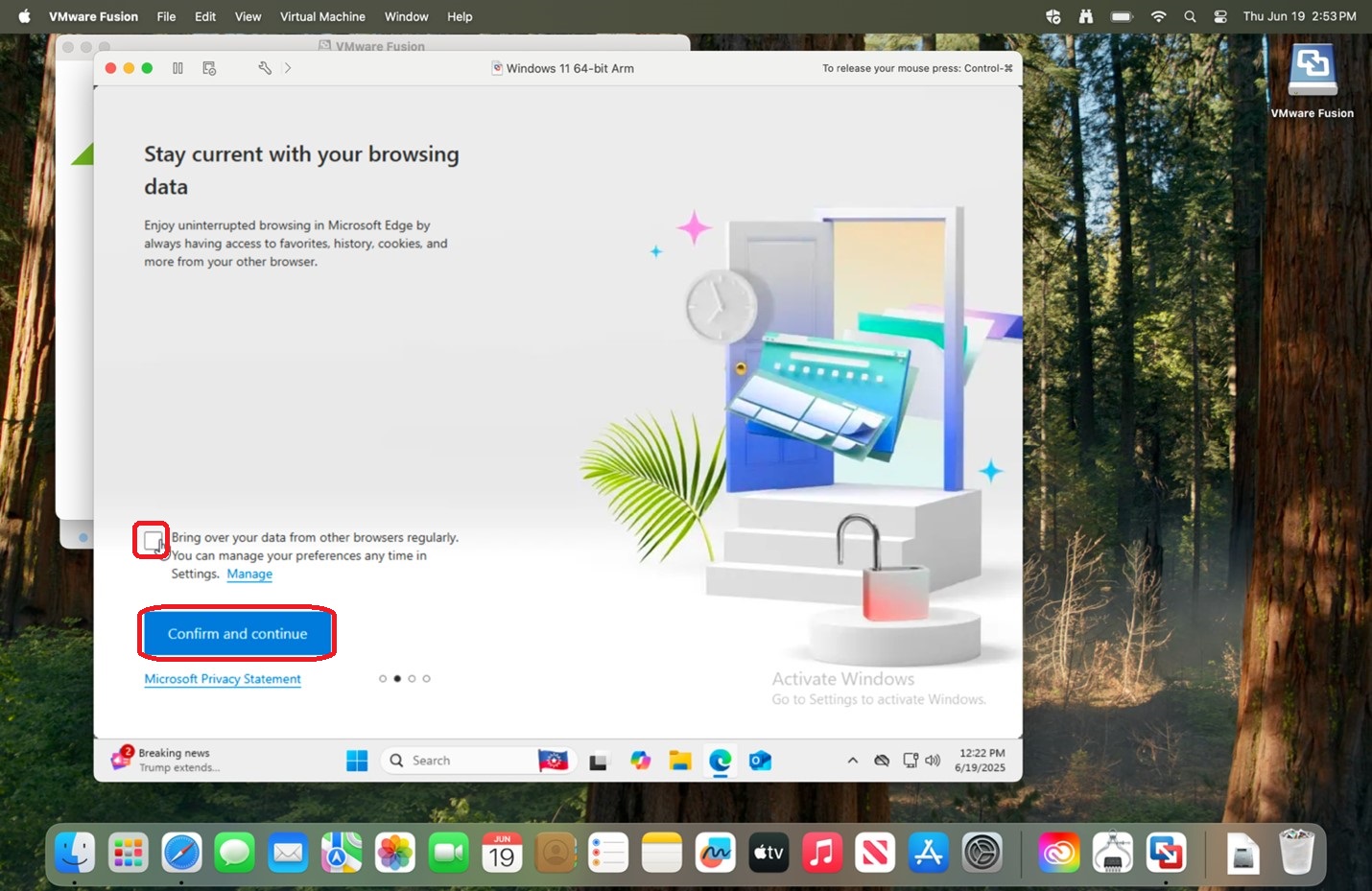
Task: Open the Manage preferences link
Action: tap(249, 574)
